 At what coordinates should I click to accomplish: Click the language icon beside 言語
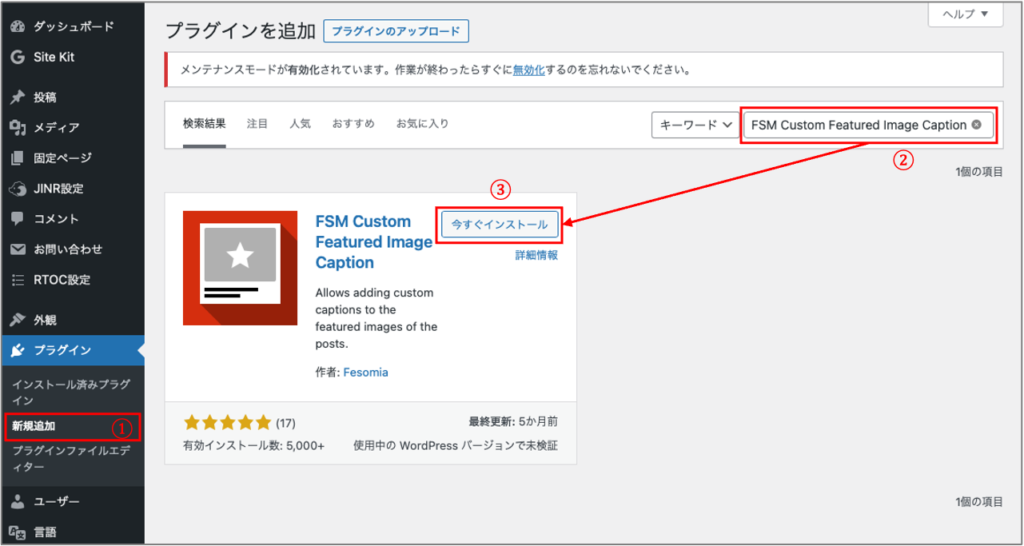coord(18,532)
